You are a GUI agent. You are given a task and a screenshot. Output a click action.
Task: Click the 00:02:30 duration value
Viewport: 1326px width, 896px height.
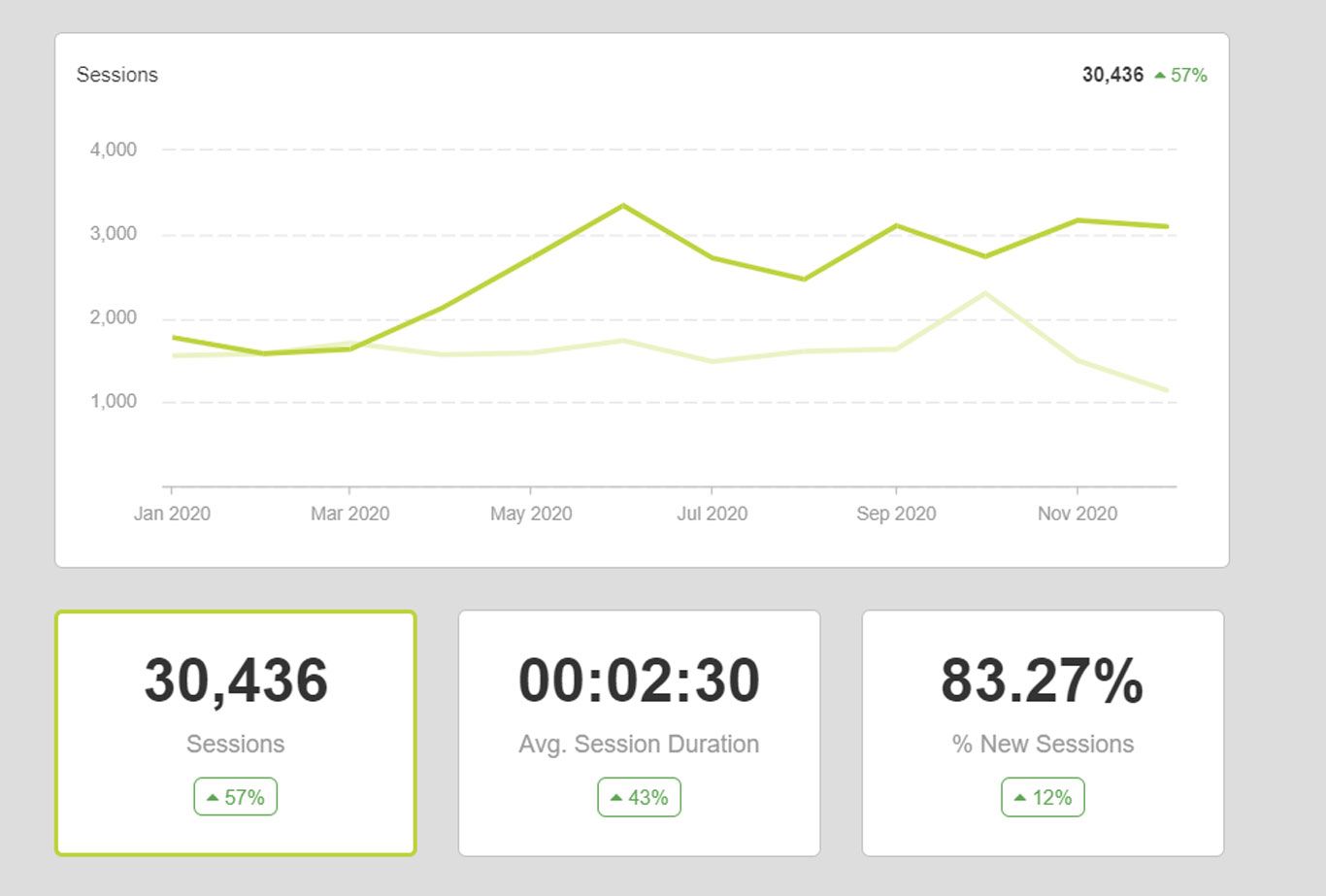tap(639, 680)
